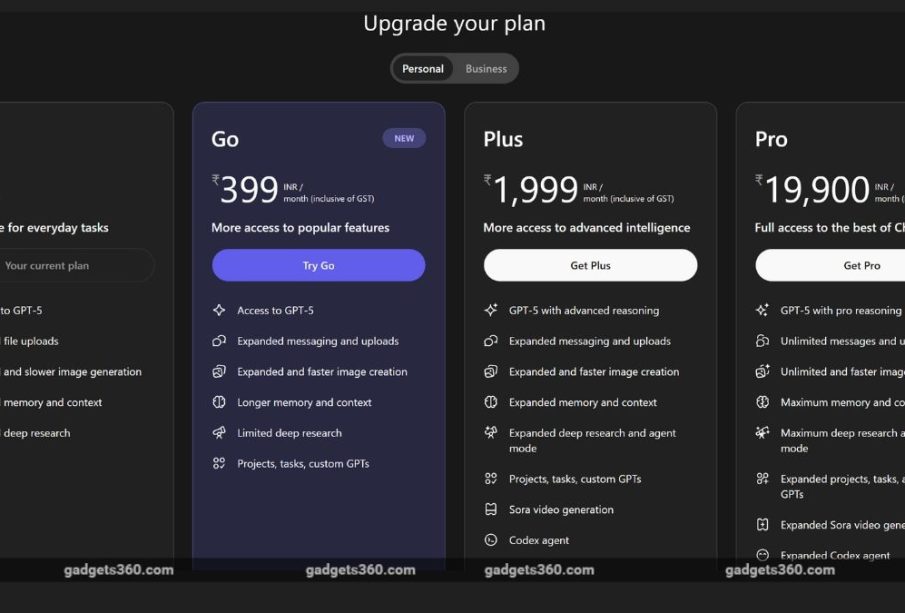Click the Your current plan button

[77, 266]
